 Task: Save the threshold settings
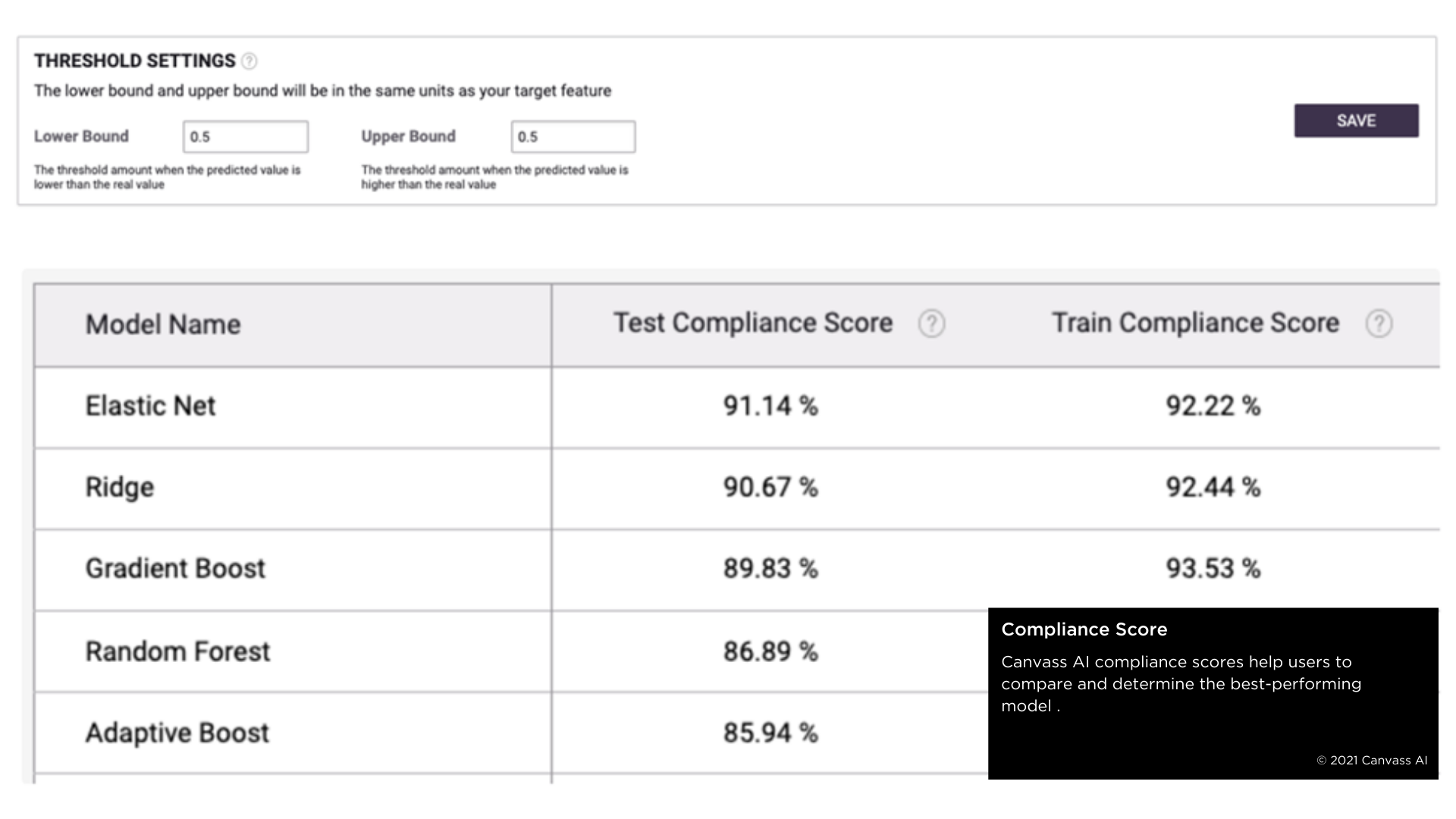[1356, 121]
